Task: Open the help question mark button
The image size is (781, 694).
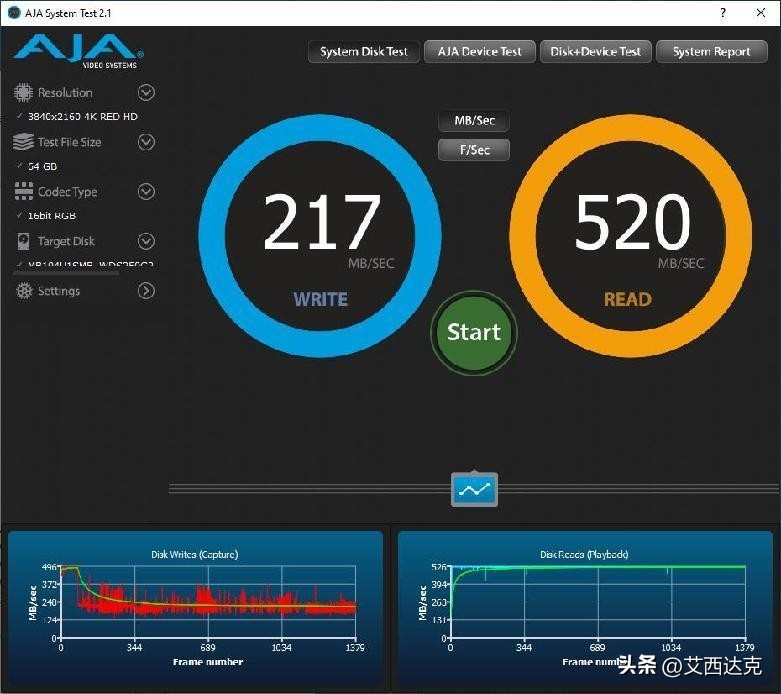Action: point(723,12)
